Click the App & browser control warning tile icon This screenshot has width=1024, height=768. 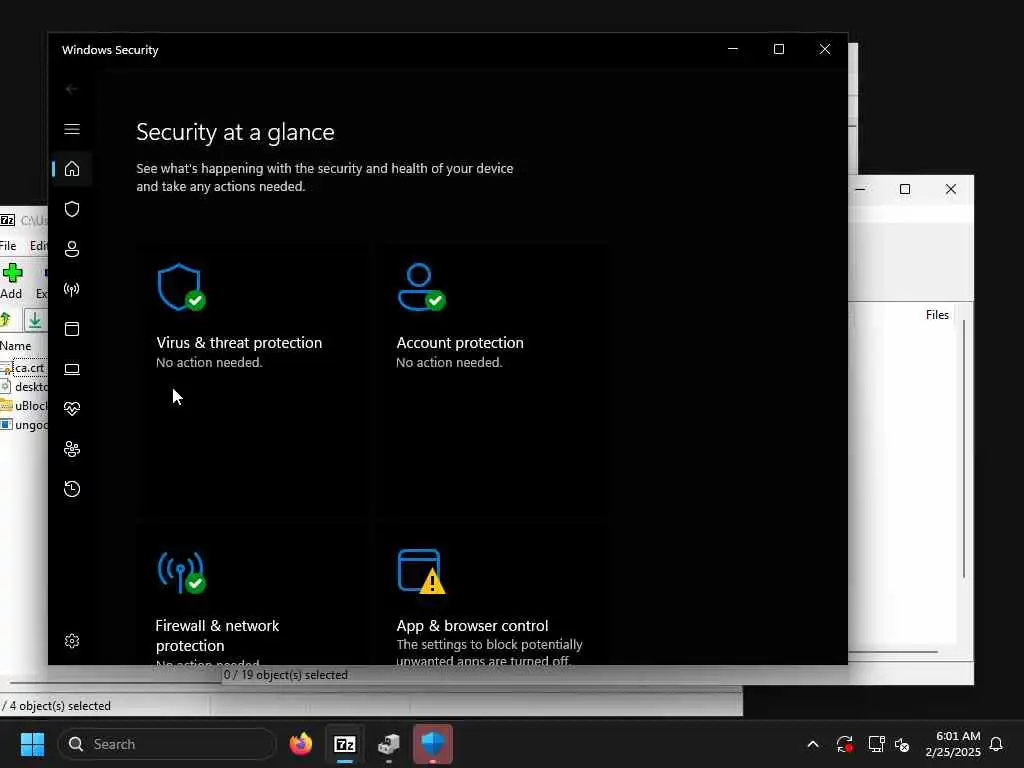pos(421,571)
